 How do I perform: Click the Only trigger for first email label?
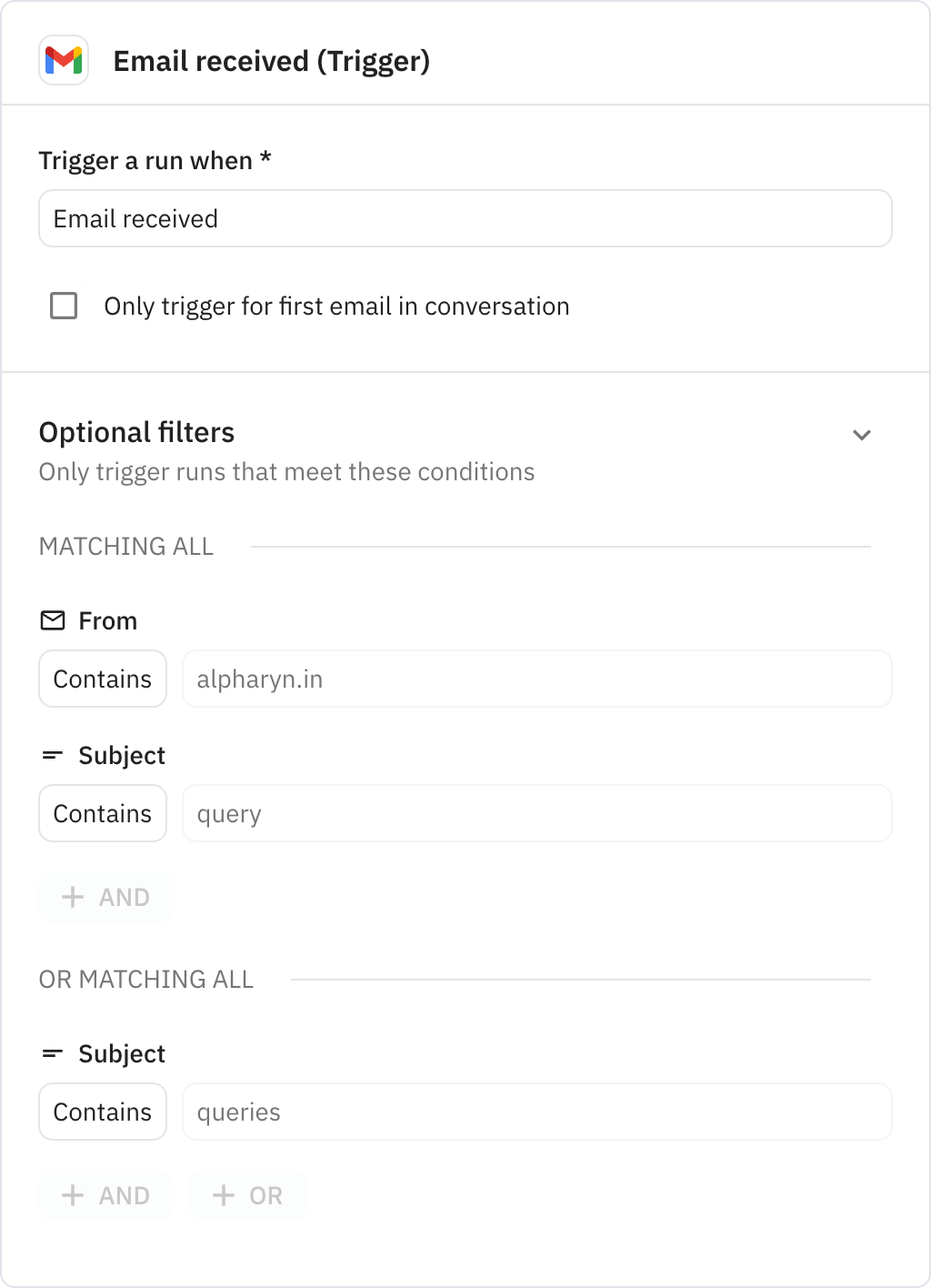point(336,306)
